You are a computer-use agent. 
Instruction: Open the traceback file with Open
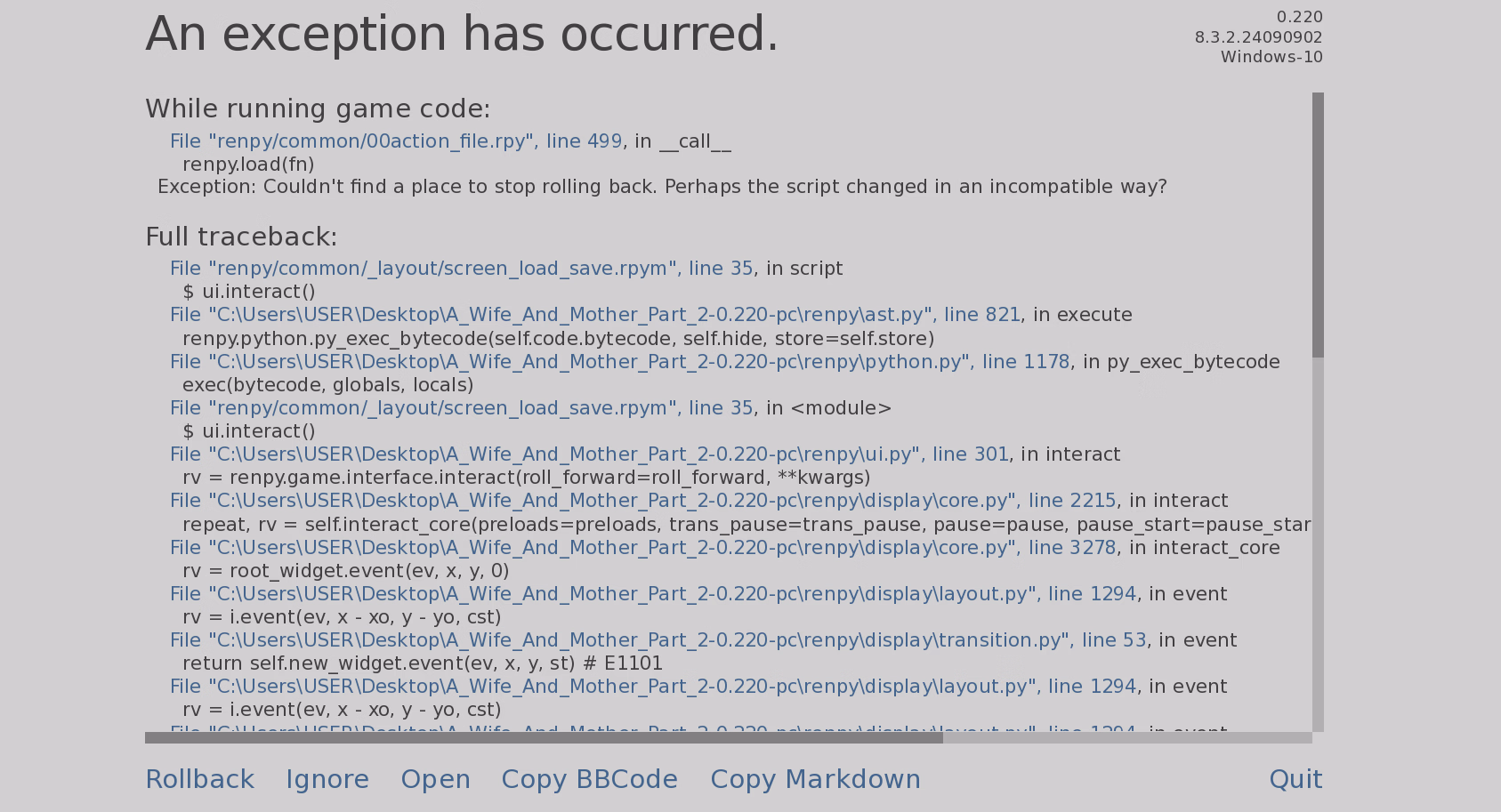[435, 779]
